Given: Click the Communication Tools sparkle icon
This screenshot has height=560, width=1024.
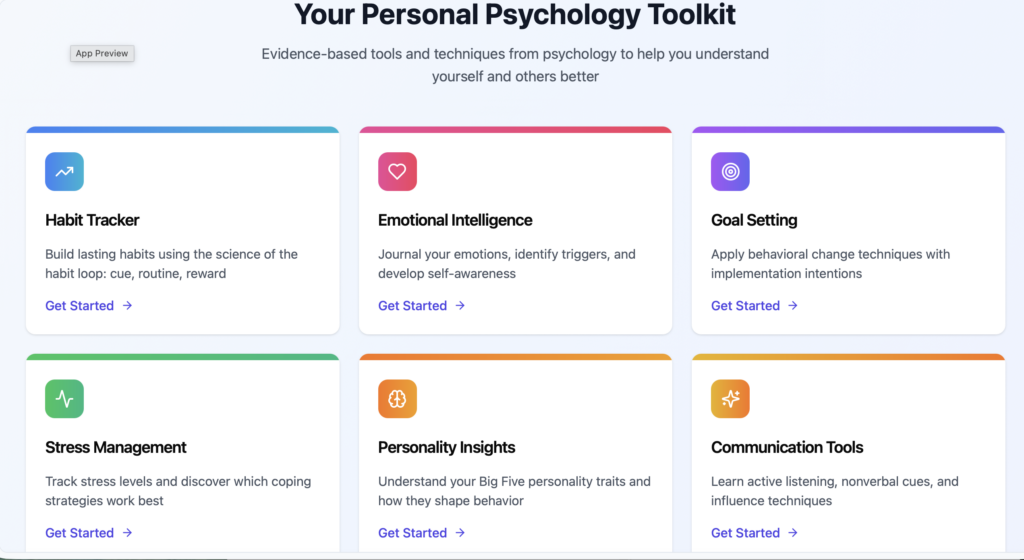Looking at the screenshot, I should point(730,399).
